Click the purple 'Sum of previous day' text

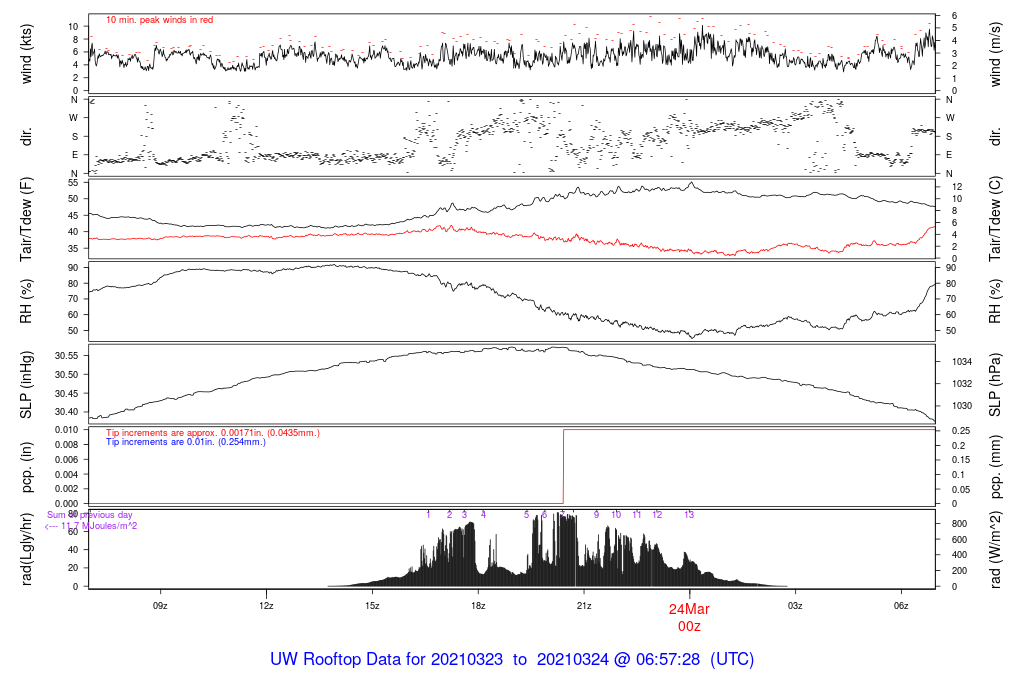[x=89, y=515]
